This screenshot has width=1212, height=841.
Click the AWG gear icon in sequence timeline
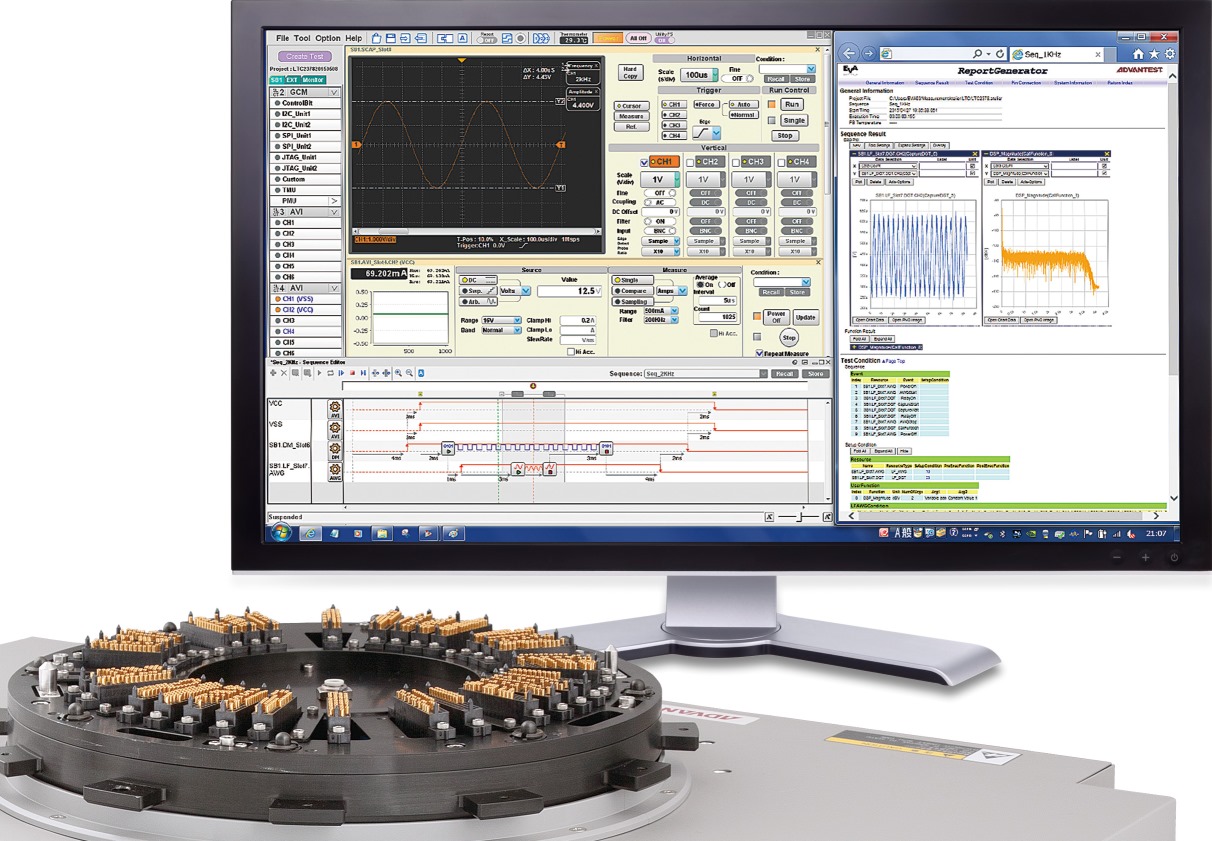point(335,471)
